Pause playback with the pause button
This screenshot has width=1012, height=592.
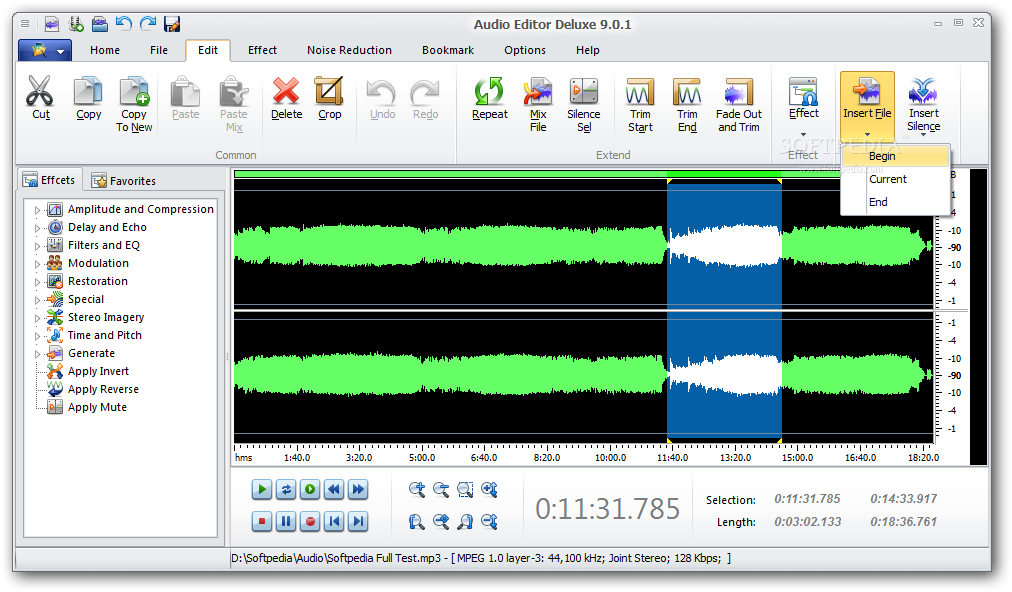(x=286, y=521)
